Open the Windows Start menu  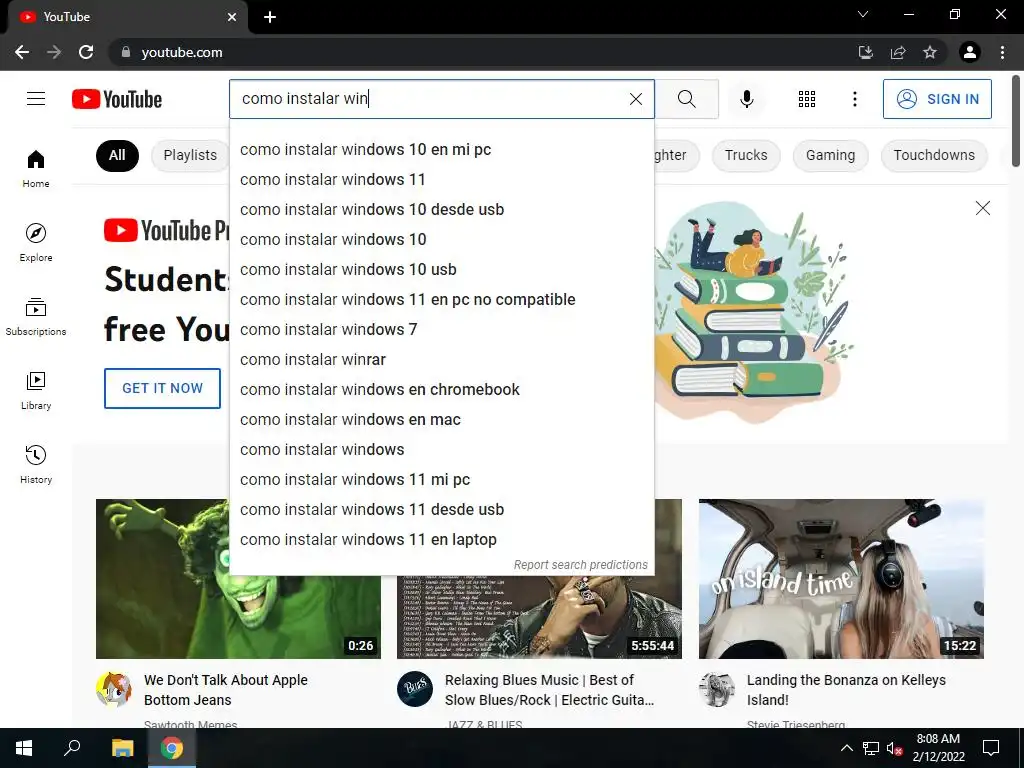pyautogui.click(x=24, y=748)
